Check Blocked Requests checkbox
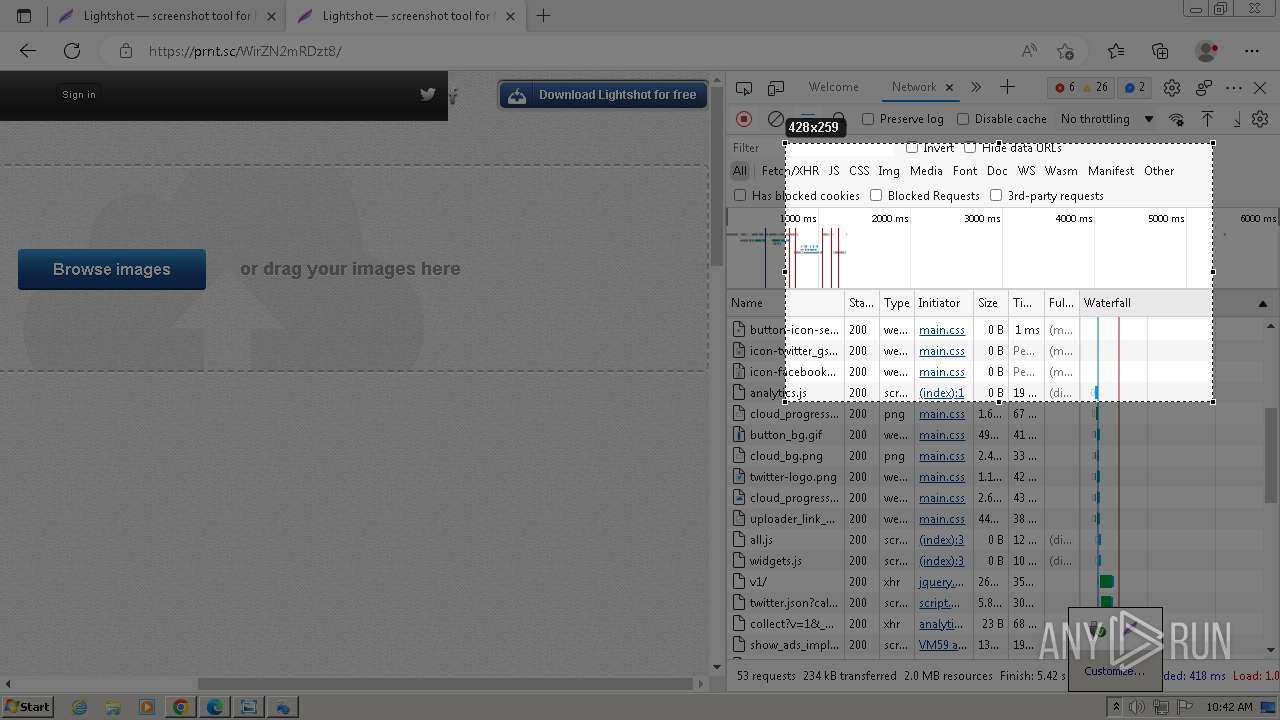This screenshot has width=1280, height=720. tap(876, 196)
